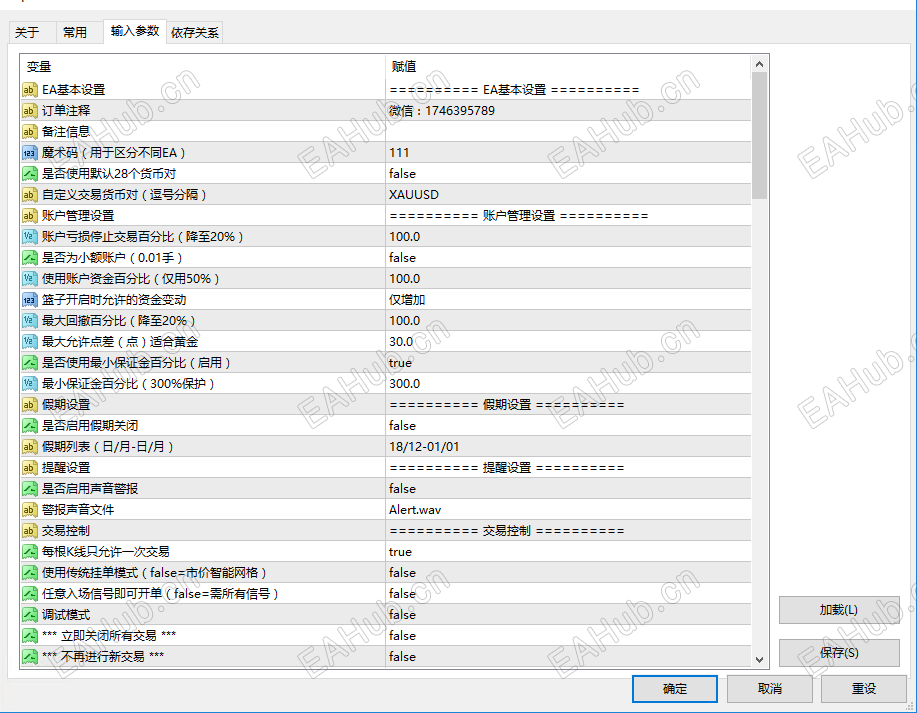This screenshot has width=917, height=713.
Task: Click the string icon for 警报声音文件
Action: 29,510
